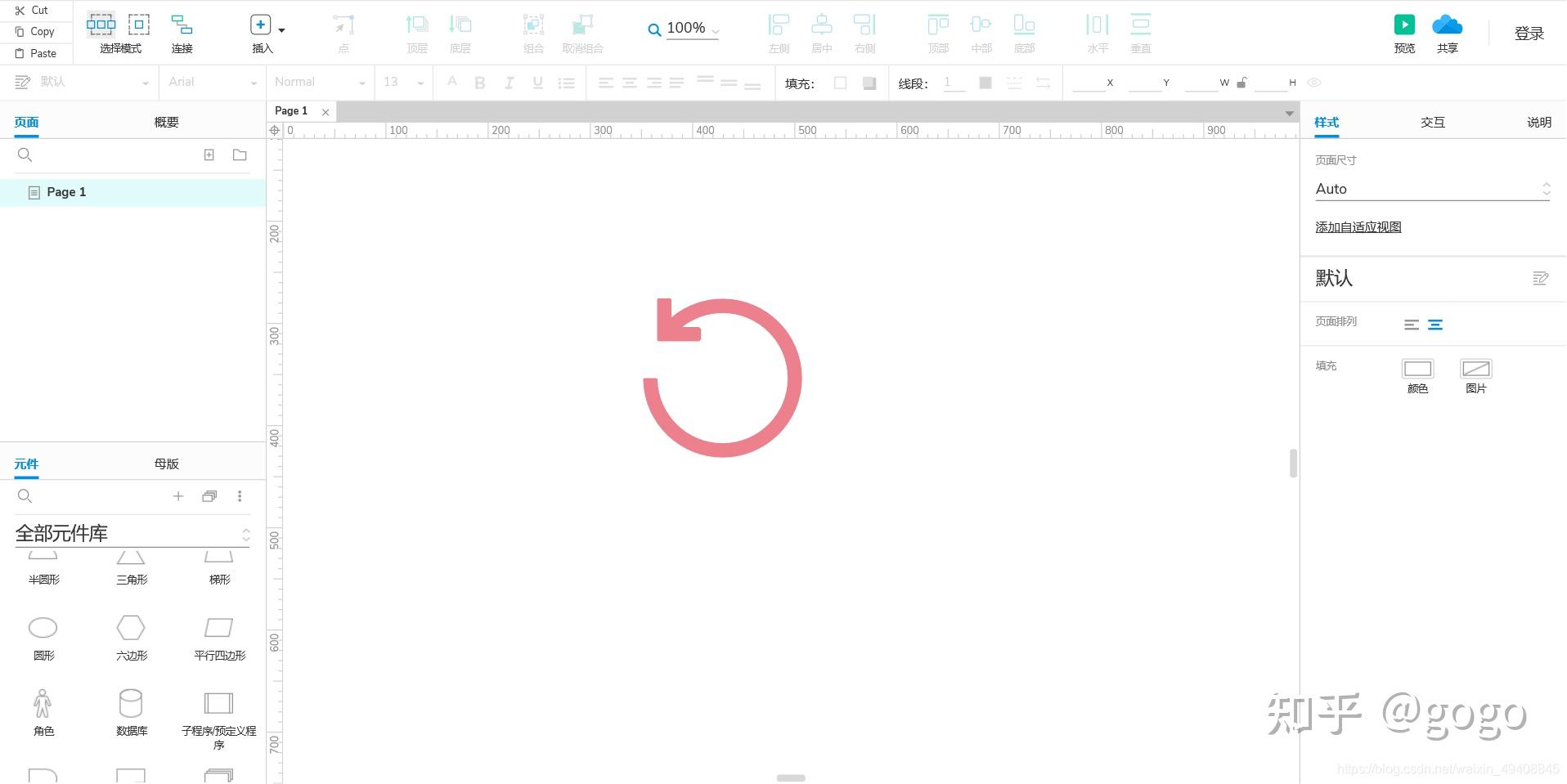
Task: Toggle bullet list formatting
Action: 566,83
